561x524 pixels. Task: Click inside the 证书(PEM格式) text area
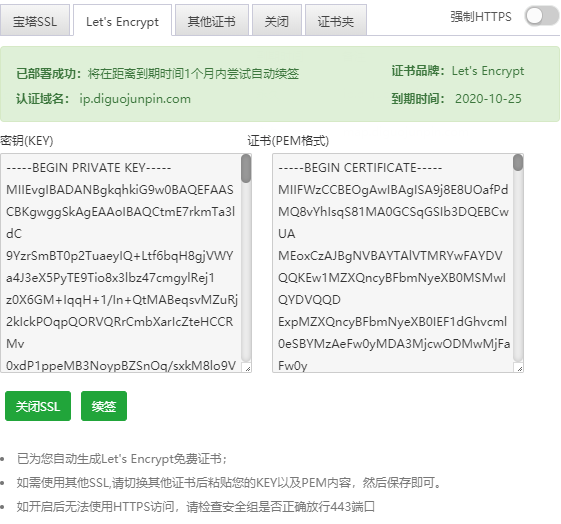coord(393,263)
